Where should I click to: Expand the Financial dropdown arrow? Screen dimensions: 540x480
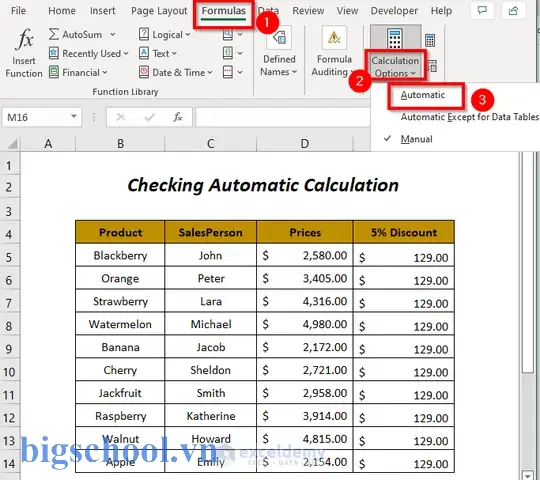105,72
